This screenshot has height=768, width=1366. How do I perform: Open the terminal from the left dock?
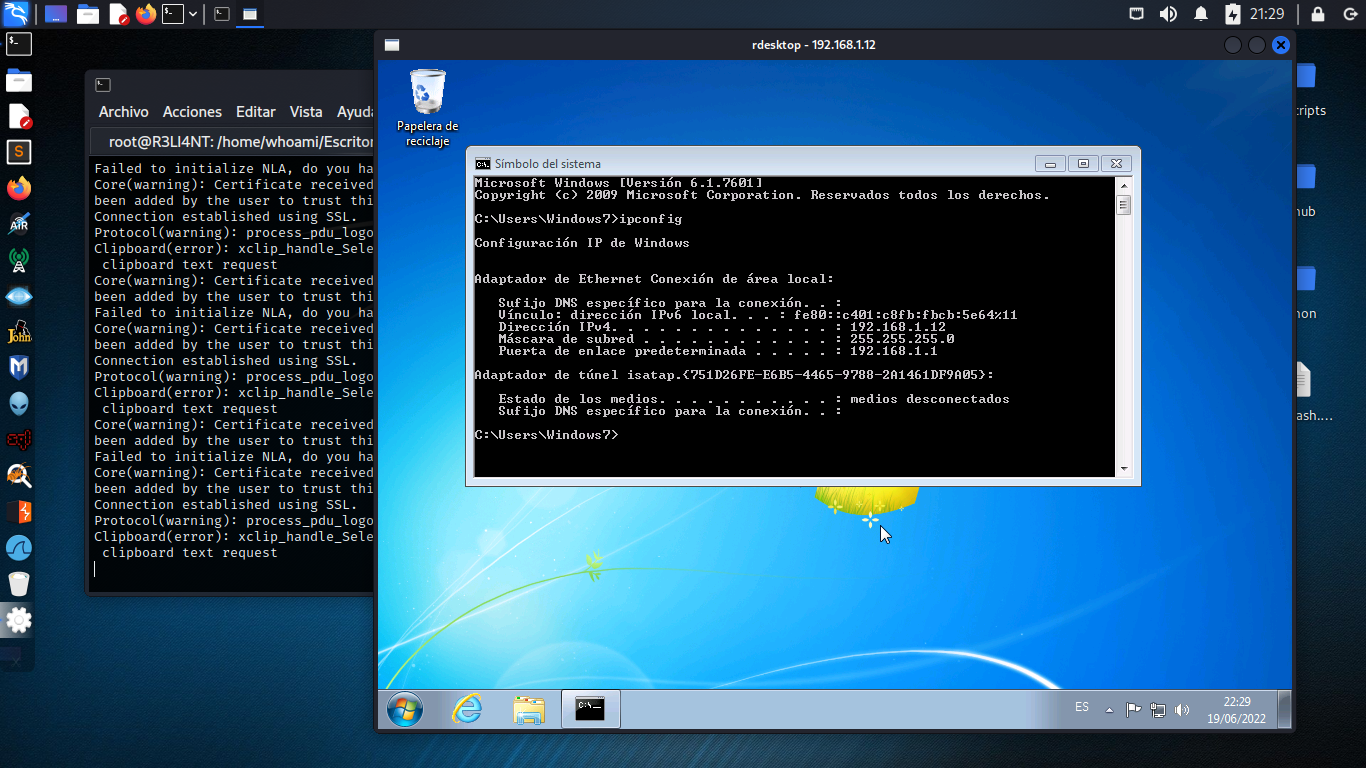(19, 44)
